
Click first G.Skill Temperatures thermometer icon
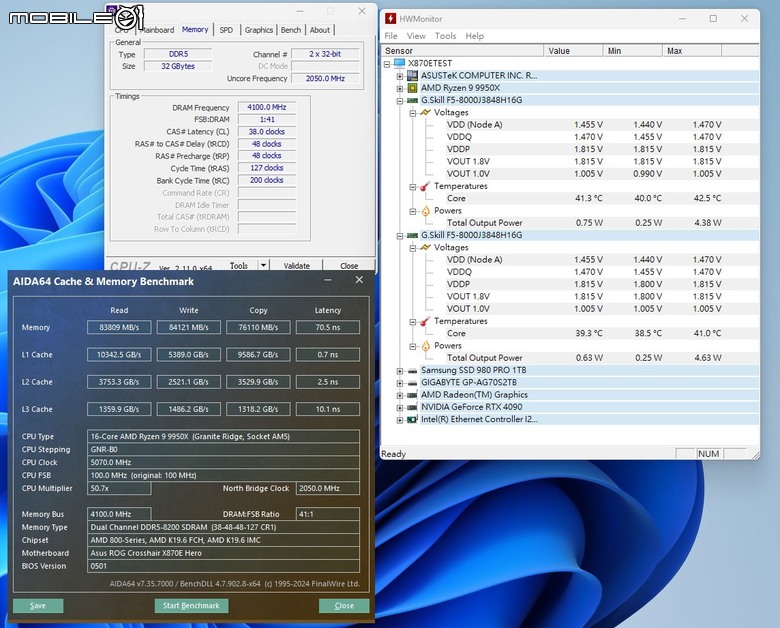tap(425, 186)
